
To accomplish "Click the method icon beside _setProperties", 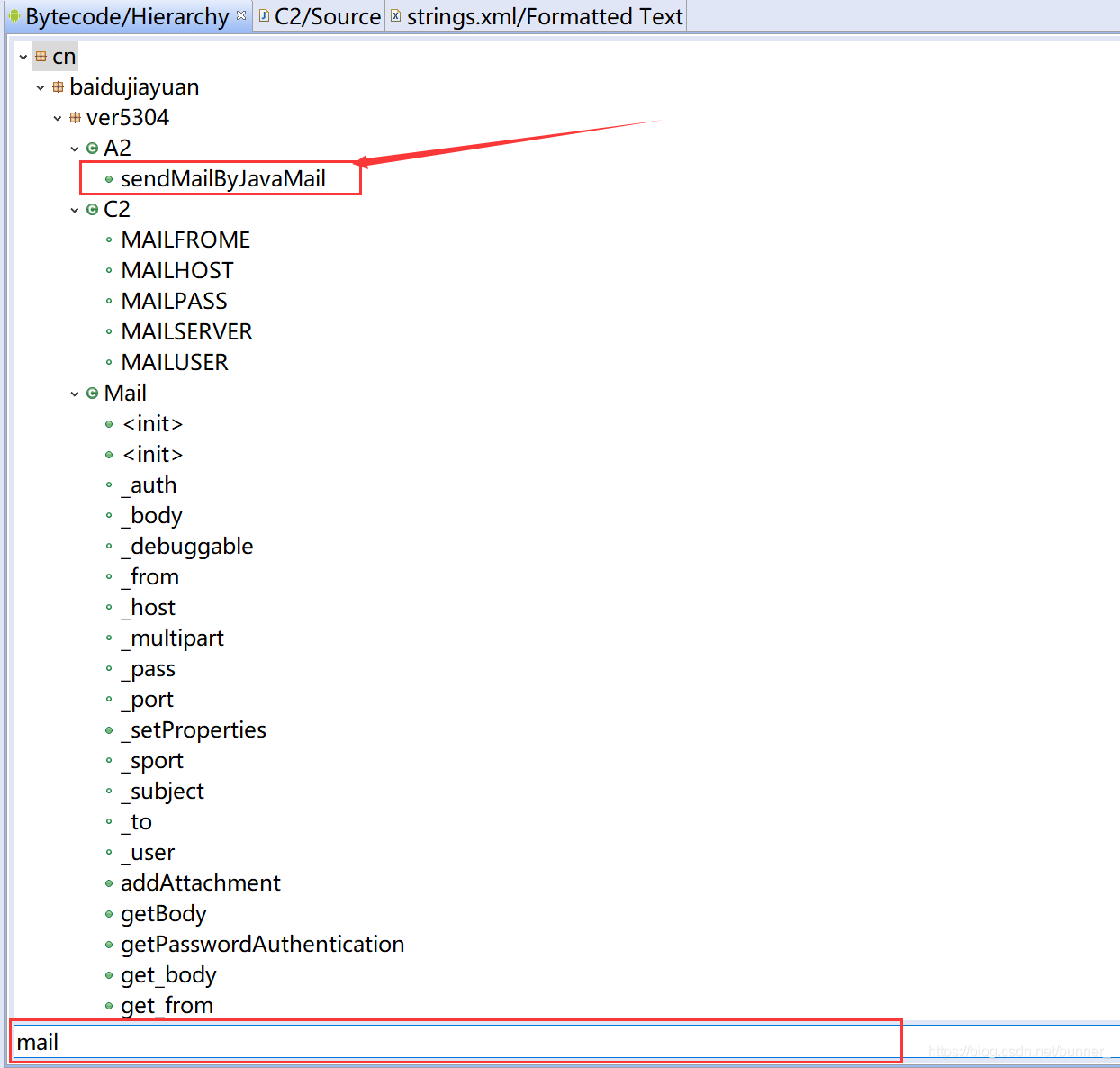I will click(x=109, y=730).
